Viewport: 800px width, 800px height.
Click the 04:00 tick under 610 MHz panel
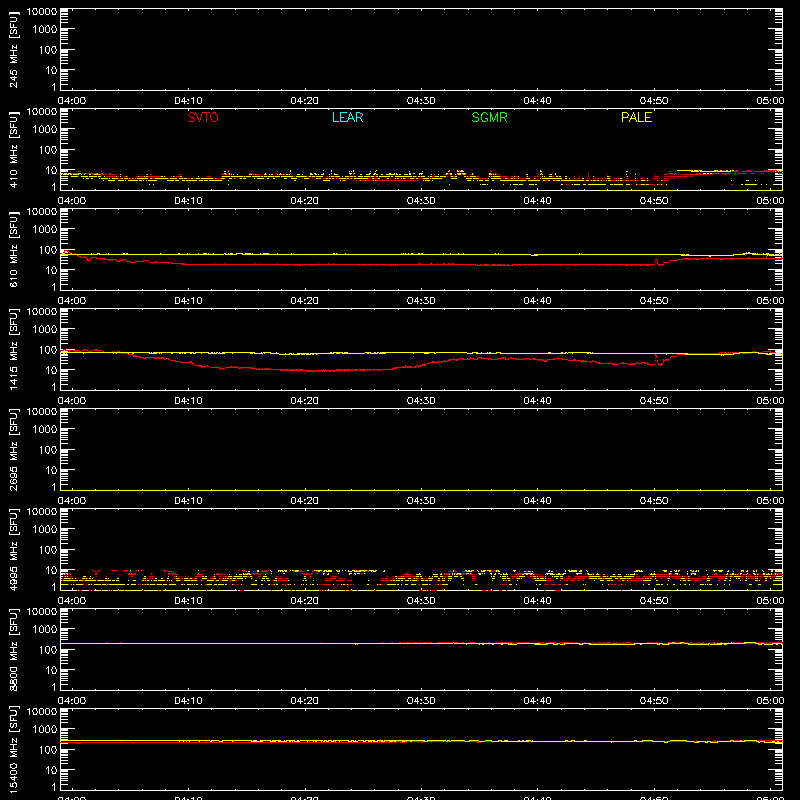(72, 301)
